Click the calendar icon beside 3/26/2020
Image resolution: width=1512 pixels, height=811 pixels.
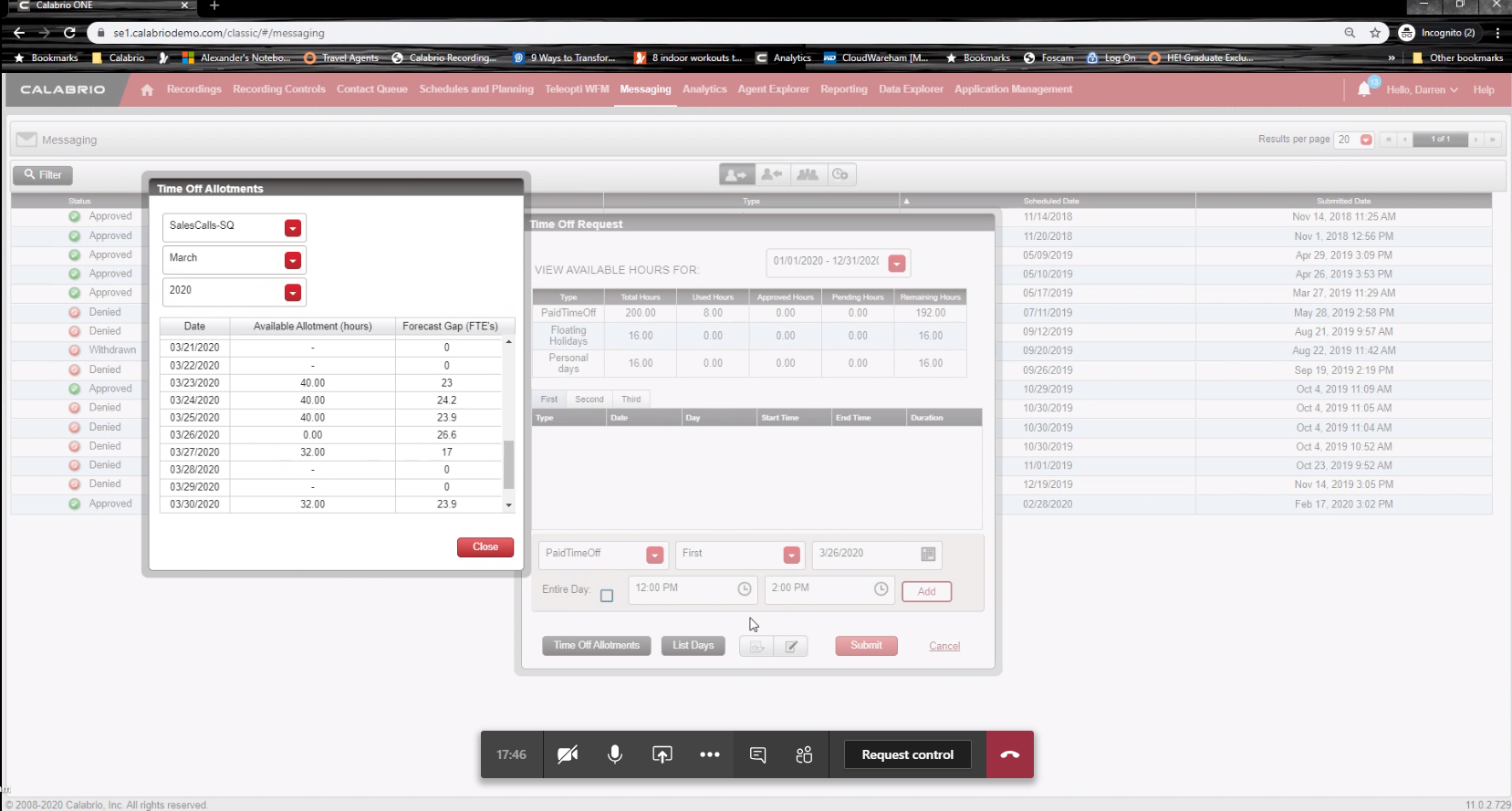928,555
